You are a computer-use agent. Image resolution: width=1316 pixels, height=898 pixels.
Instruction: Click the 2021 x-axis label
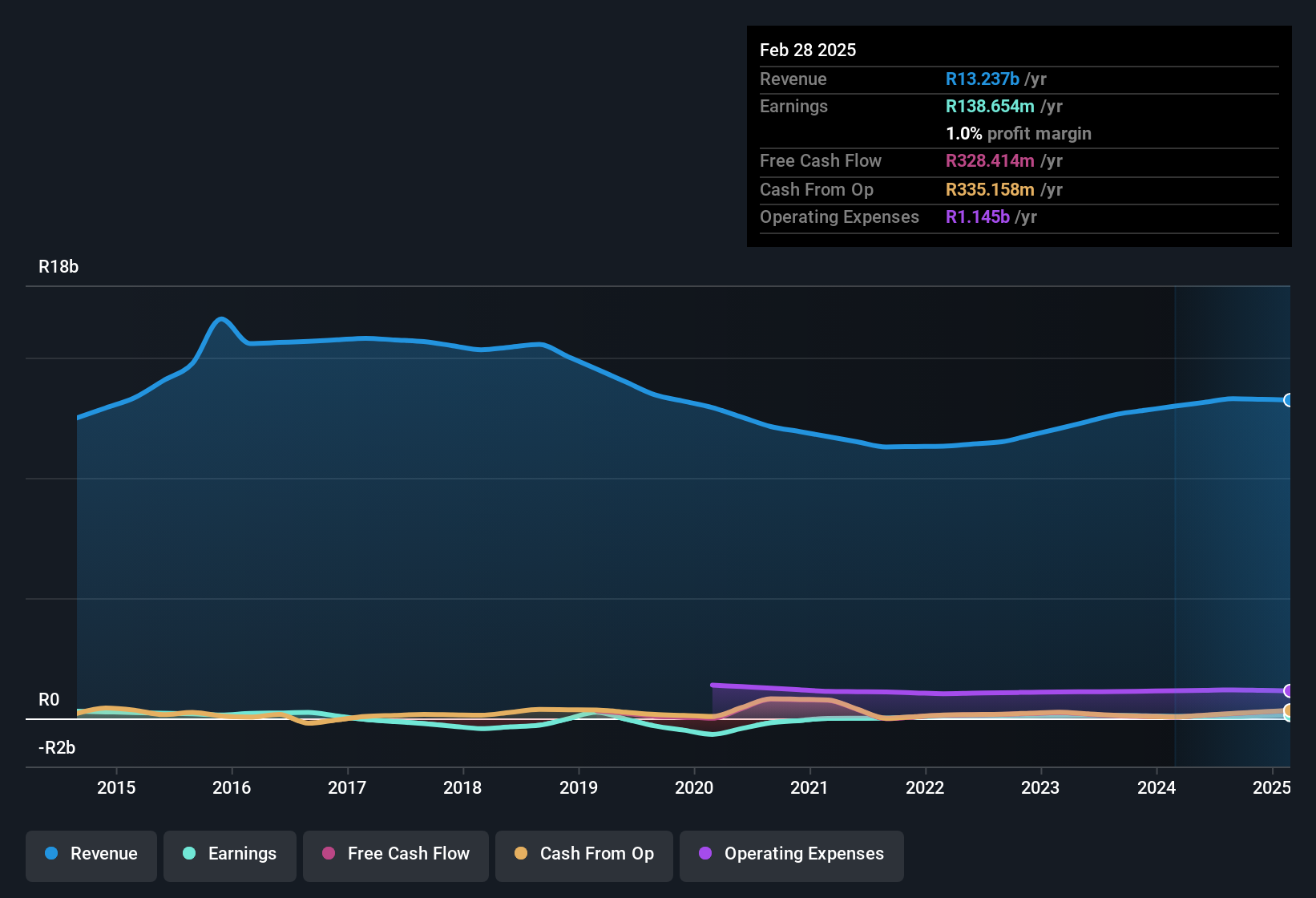pyautogui.click(x=809, y=787)
